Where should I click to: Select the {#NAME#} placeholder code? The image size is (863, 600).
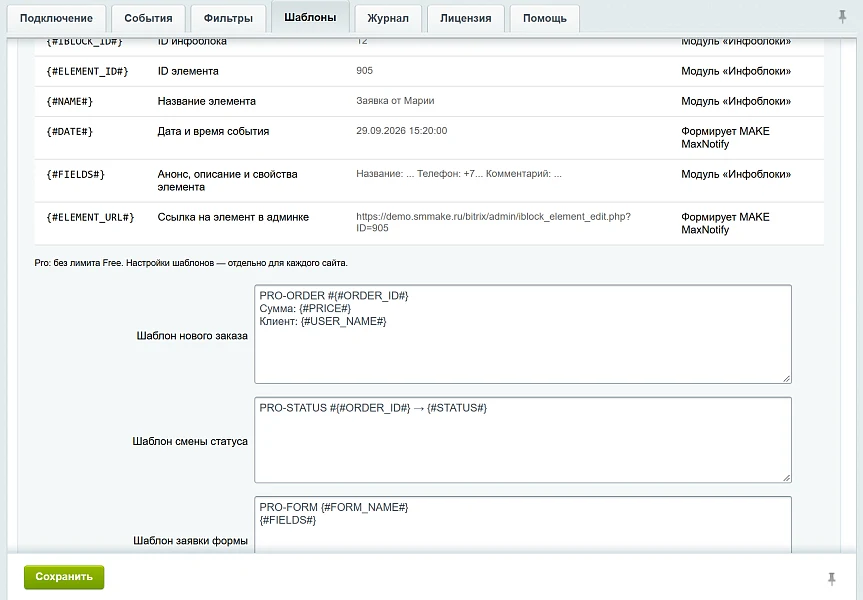[69, 102]
